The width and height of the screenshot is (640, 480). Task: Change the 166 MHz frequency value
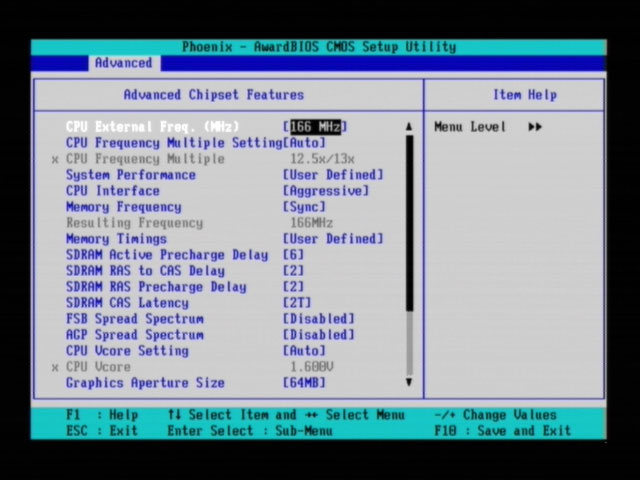[x=315, y=127]
